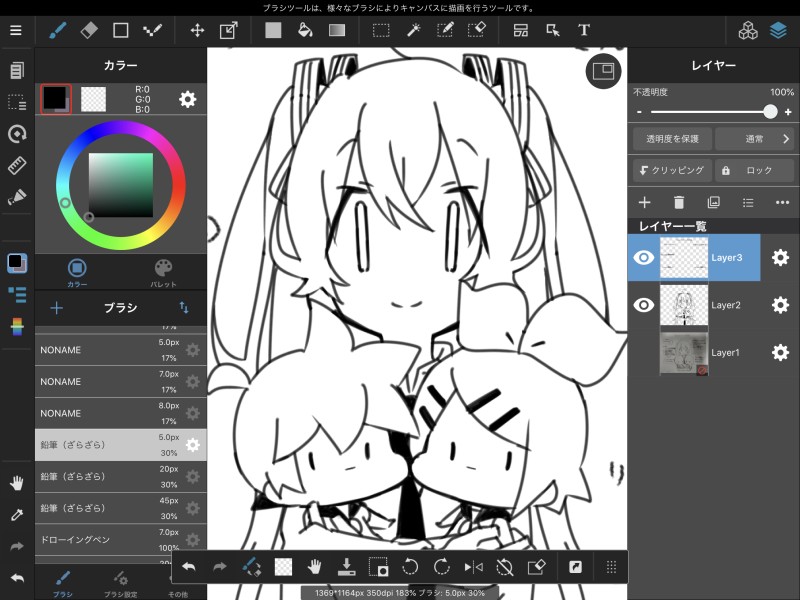Open the hamburger main menu
Screen dimensions: 800x600
pos(16,31)
